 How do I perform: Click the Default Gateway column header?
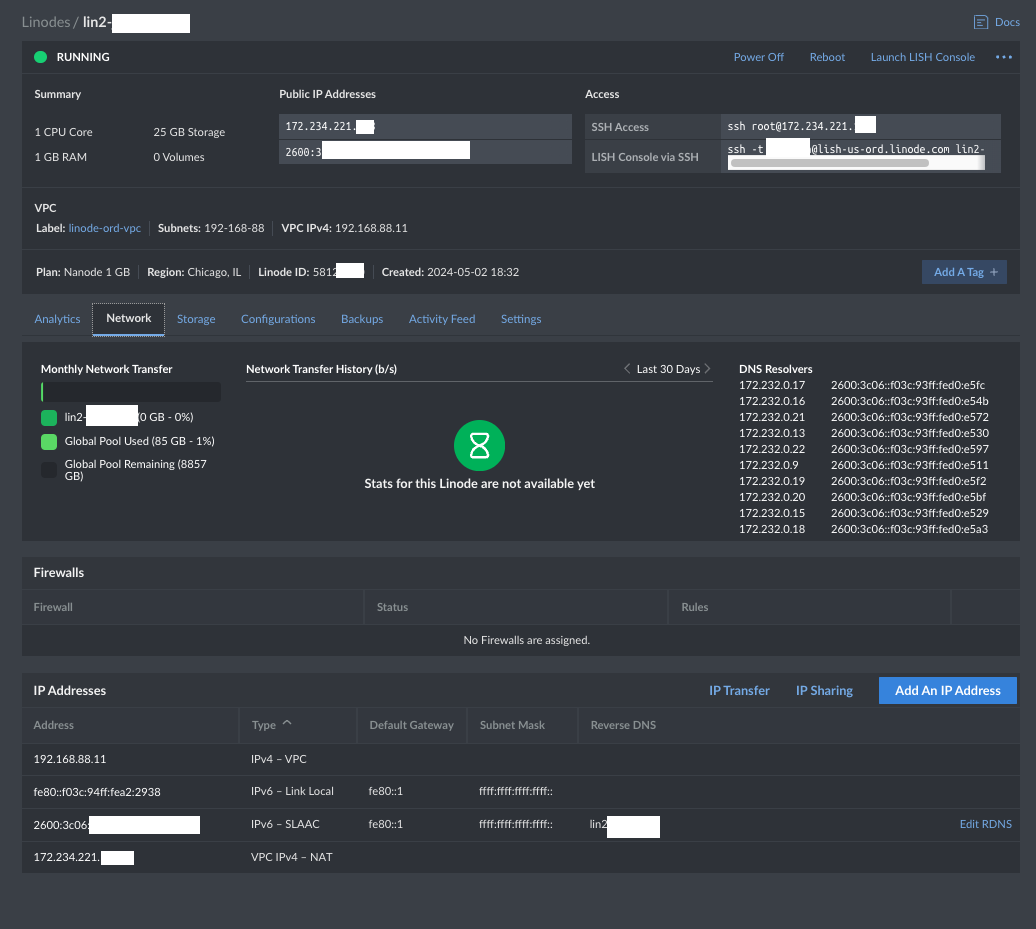pyautogui.click(x=411, y=725)
